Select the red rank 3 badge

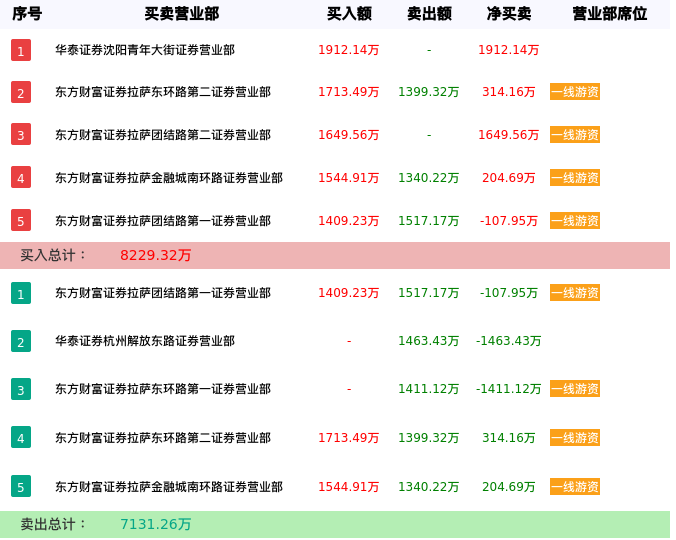21,135
